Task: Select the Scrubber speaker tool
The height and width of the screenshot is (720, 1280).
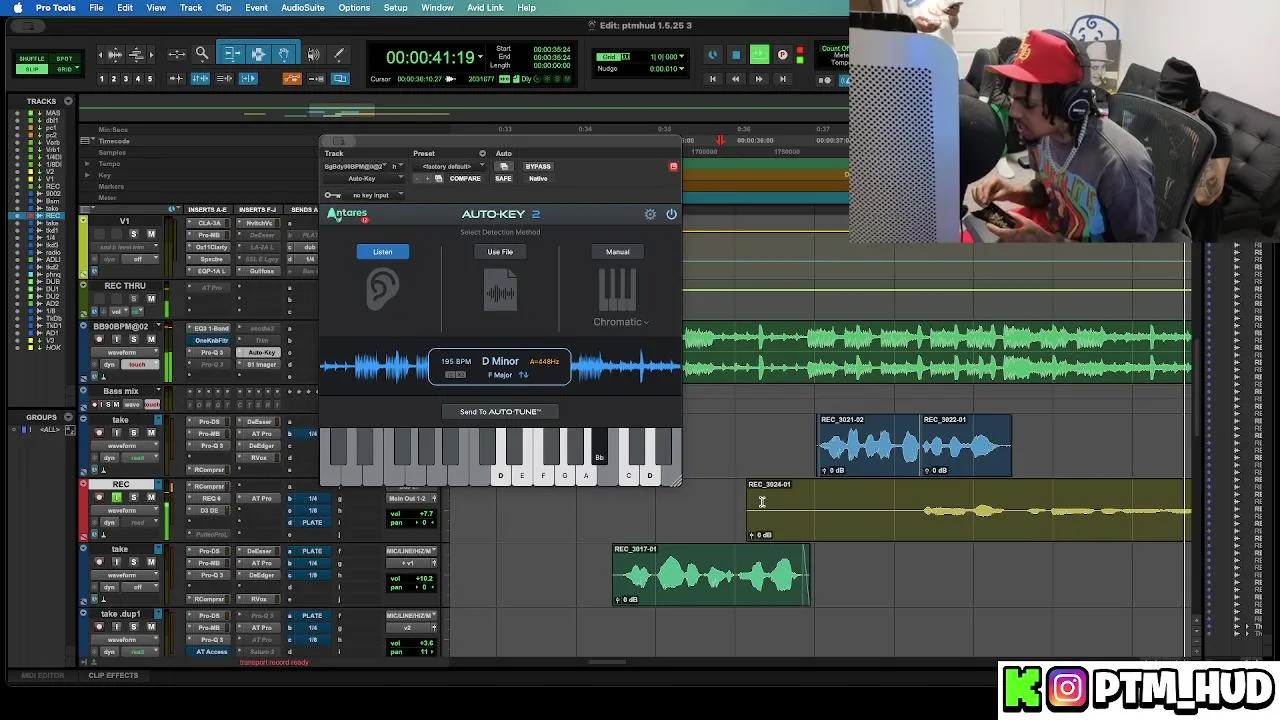Action: [313, 54]
